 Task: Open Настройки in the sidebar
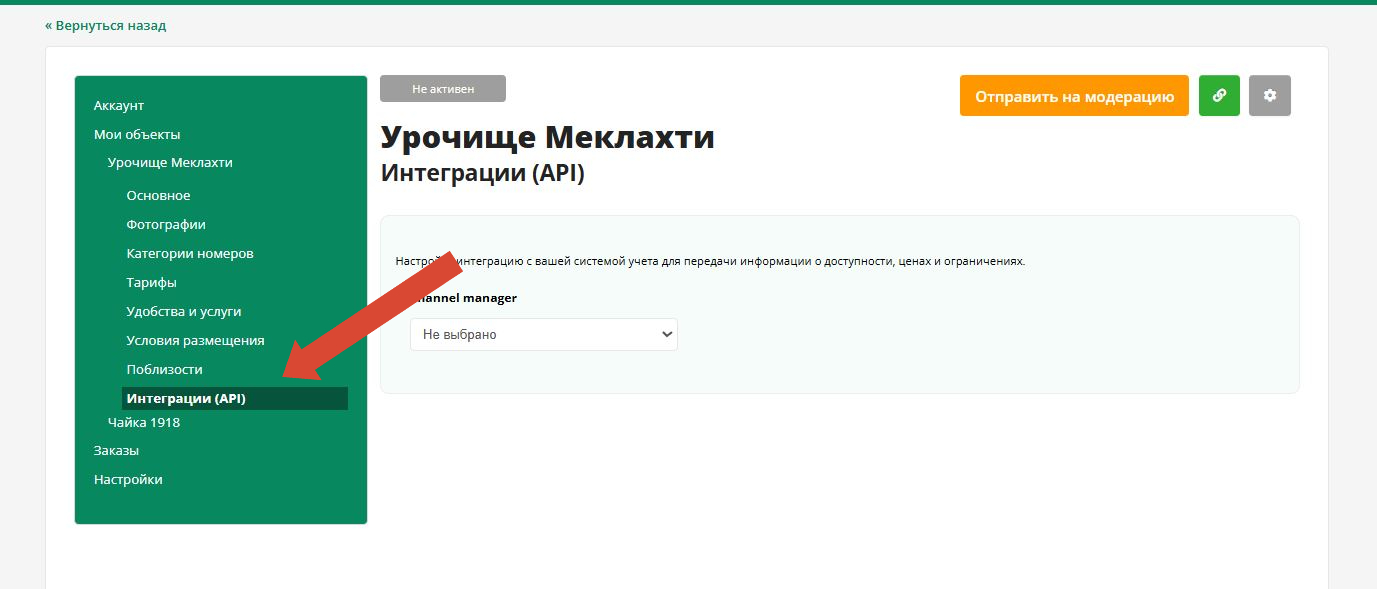coord(128,480)
